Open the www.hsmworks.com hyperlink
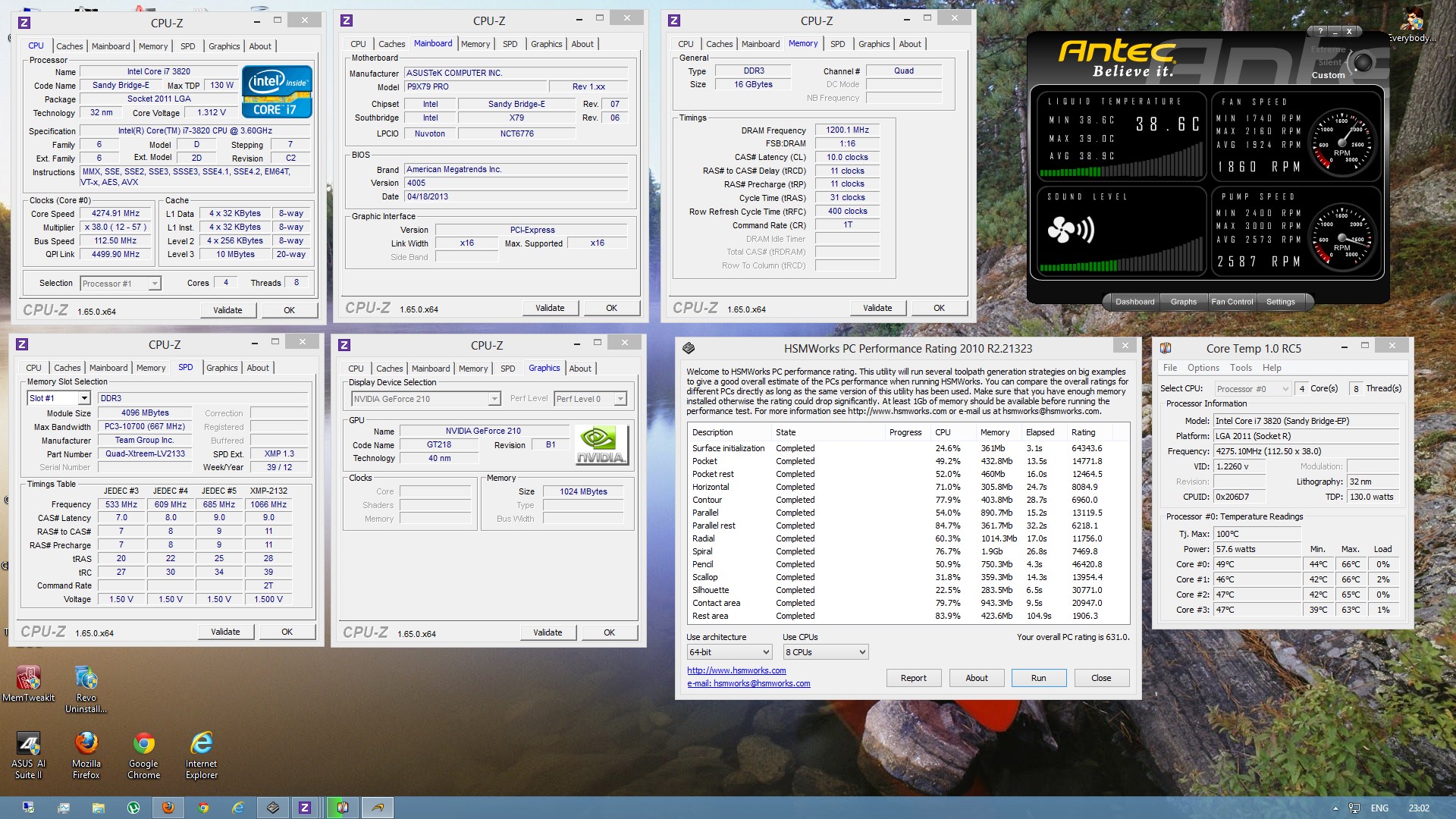Screen dimensions: 1456x819 [736, 670]
